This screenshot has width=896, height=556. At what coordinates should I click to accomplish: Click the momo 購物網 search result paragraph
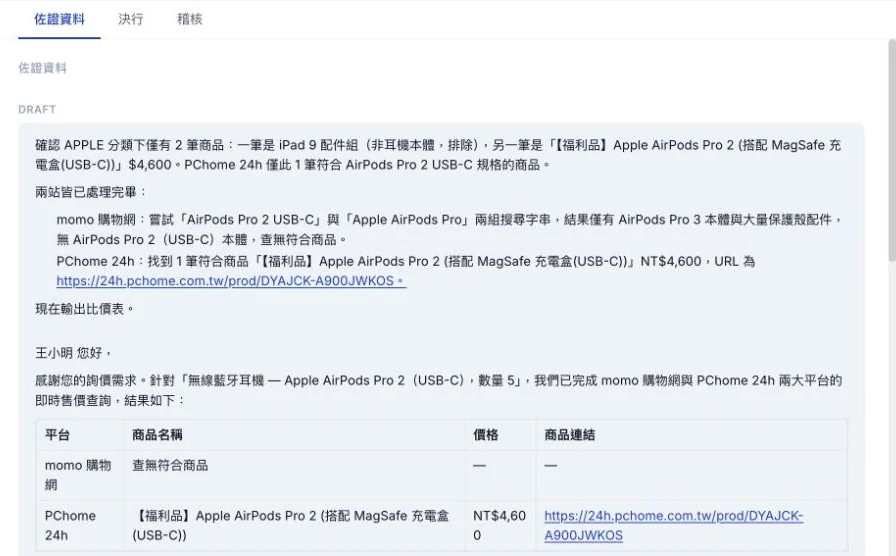click(449, 230)
